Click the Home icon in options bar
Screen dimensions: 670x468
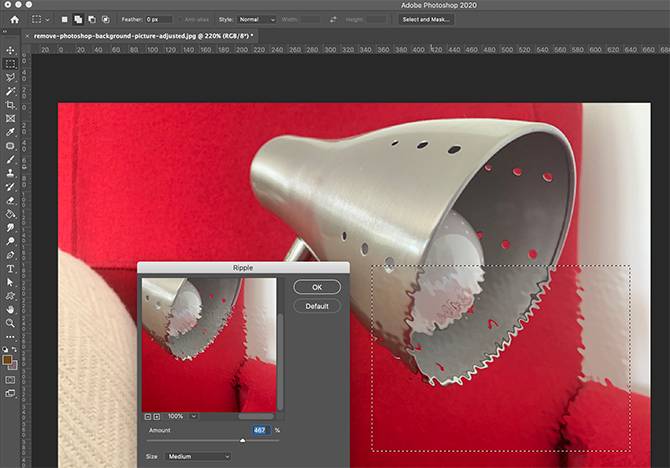(x=14, y=19)
